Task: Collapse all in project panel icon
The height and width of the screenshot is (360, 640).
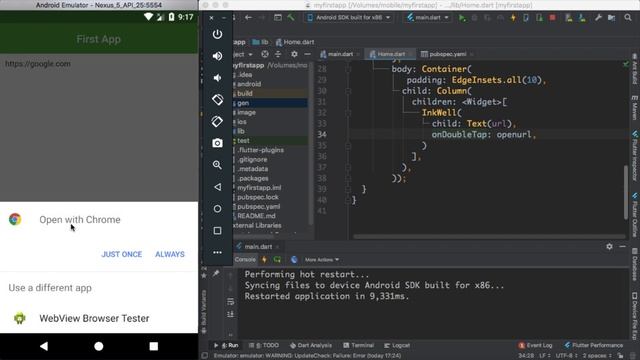Action: coord(278,54)
